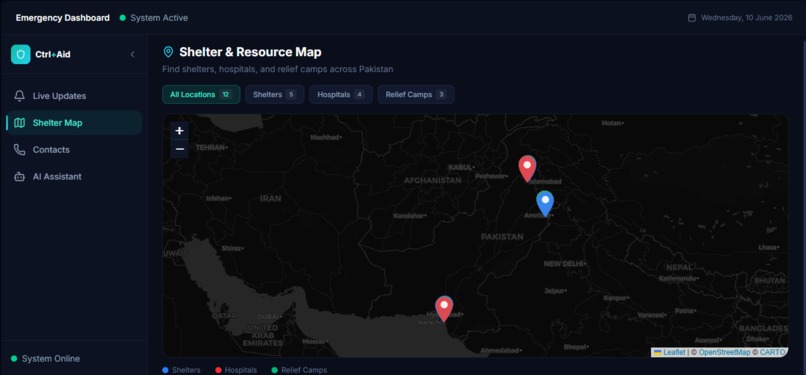The image size is (806, 375).
Task: Click the green System Online indicator dot
Action: [14, 359]
